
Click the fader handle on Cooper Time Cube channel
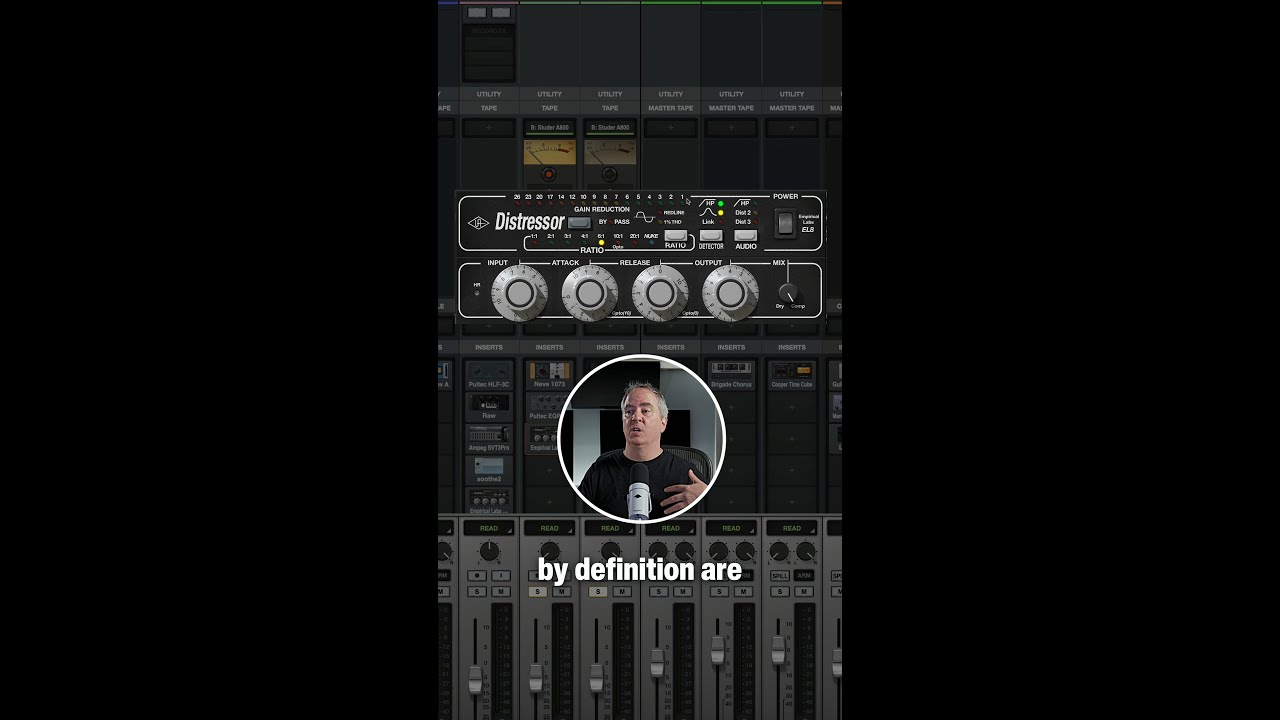tap(779, 653)
